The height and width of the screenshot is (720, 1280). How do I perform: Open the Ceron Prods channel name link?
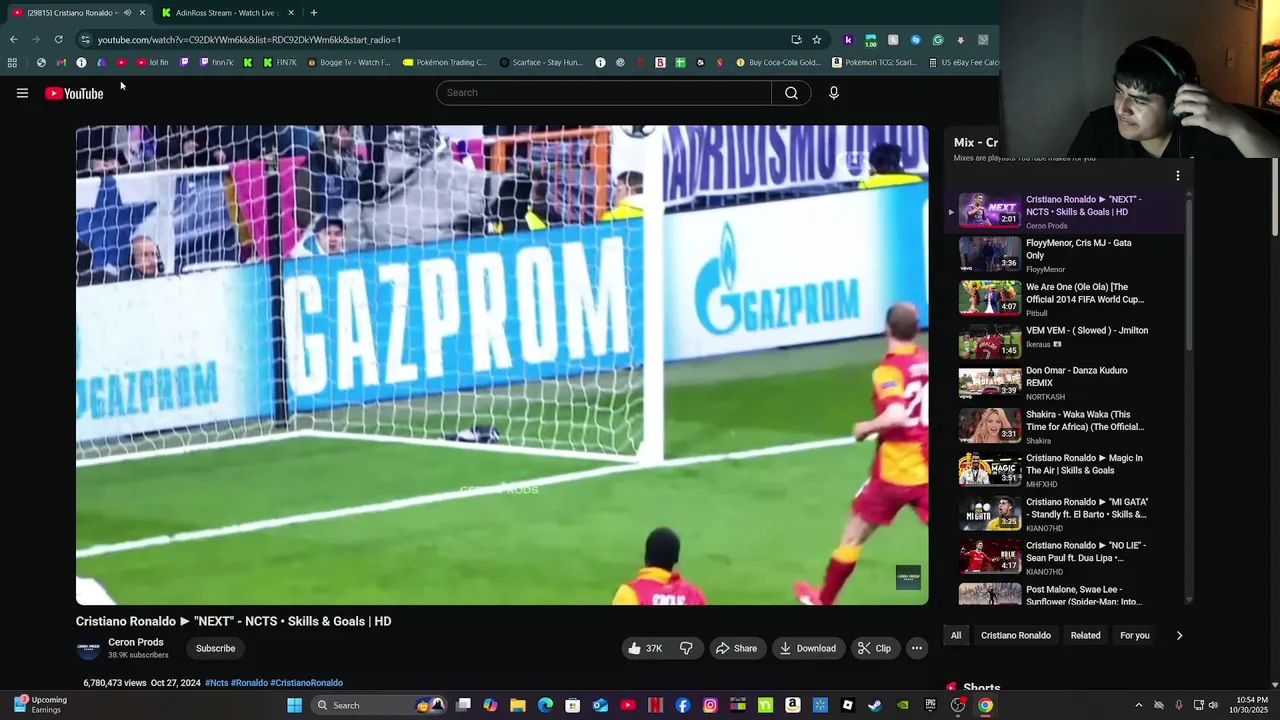click(136, 642)
